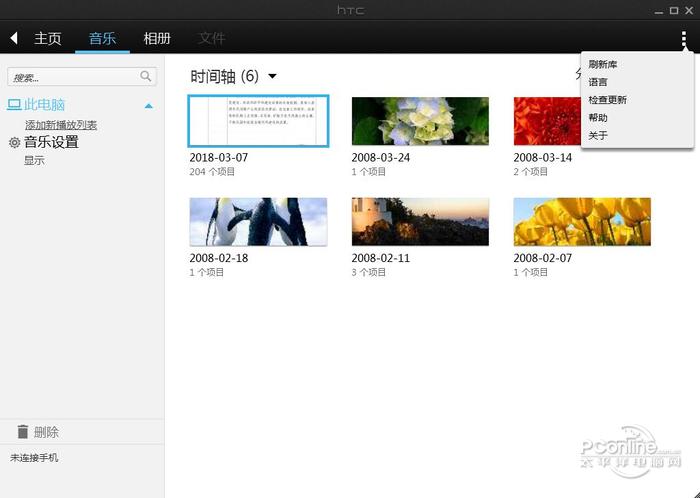Click the 删除 button

click(46, 432)
